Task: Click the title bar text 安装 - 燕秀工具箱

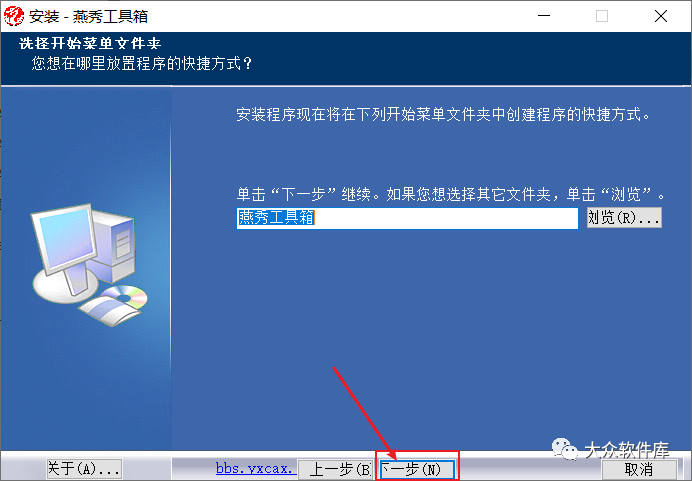Action: coord(88,17)
